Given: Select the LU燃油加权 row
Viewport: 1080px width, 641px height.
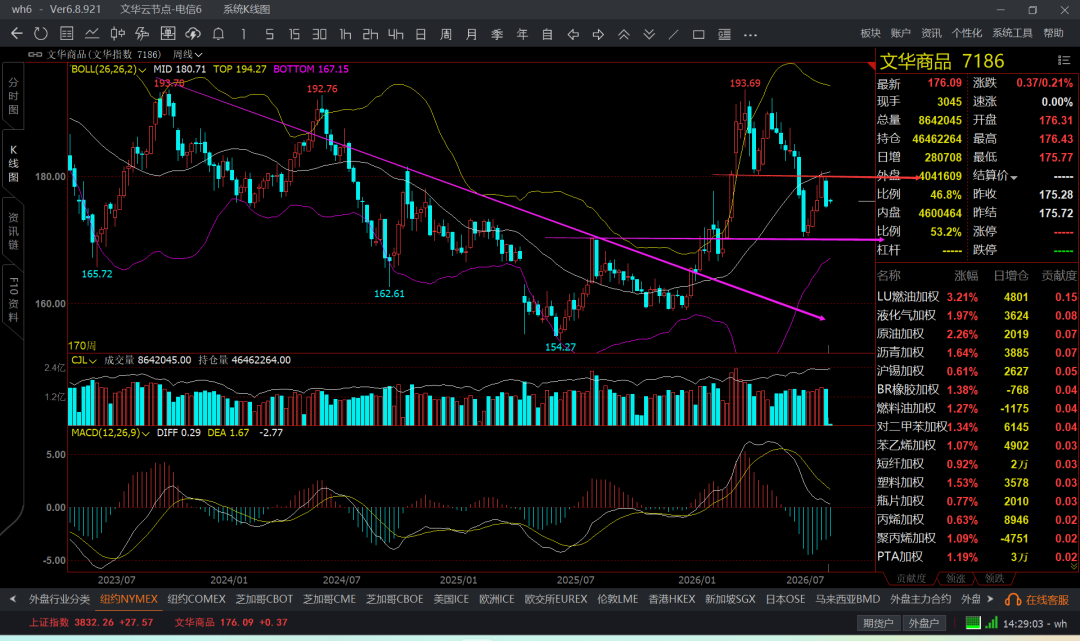Looking at the screenshot, I should click(977, 297).
